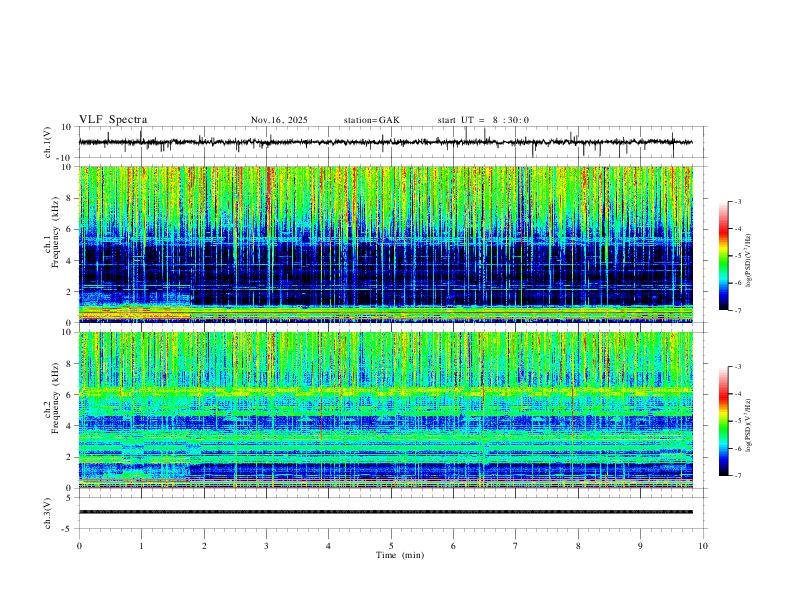Click the ch.1 spectrogram color scale bar
The image size is (792, 612).
point(723,256)
